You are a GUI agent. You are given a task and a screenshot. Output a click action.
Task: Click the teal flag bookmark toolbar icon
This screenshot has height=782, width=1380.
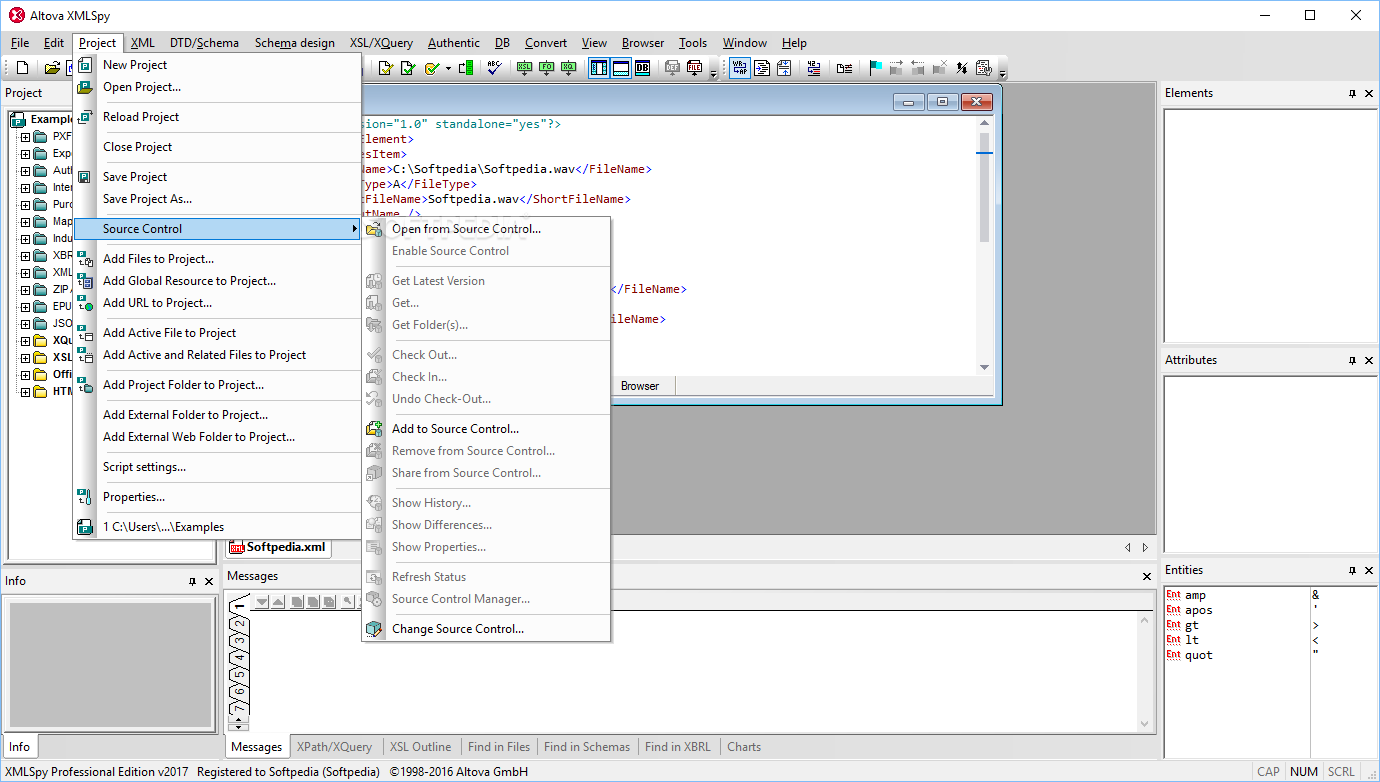(875, 68)
